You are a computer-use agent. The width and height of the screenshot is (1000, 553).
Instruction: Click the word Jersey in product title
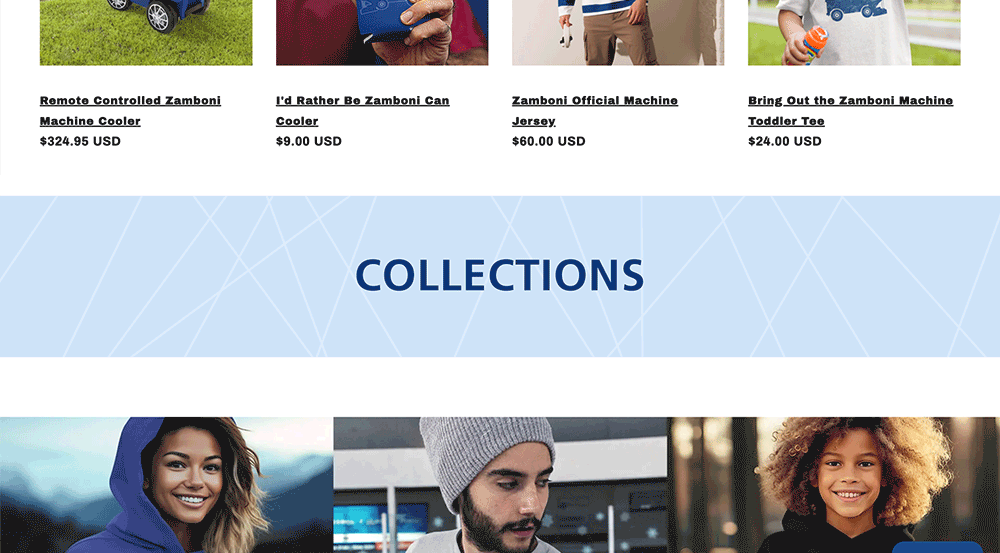[x=534, y=121]
